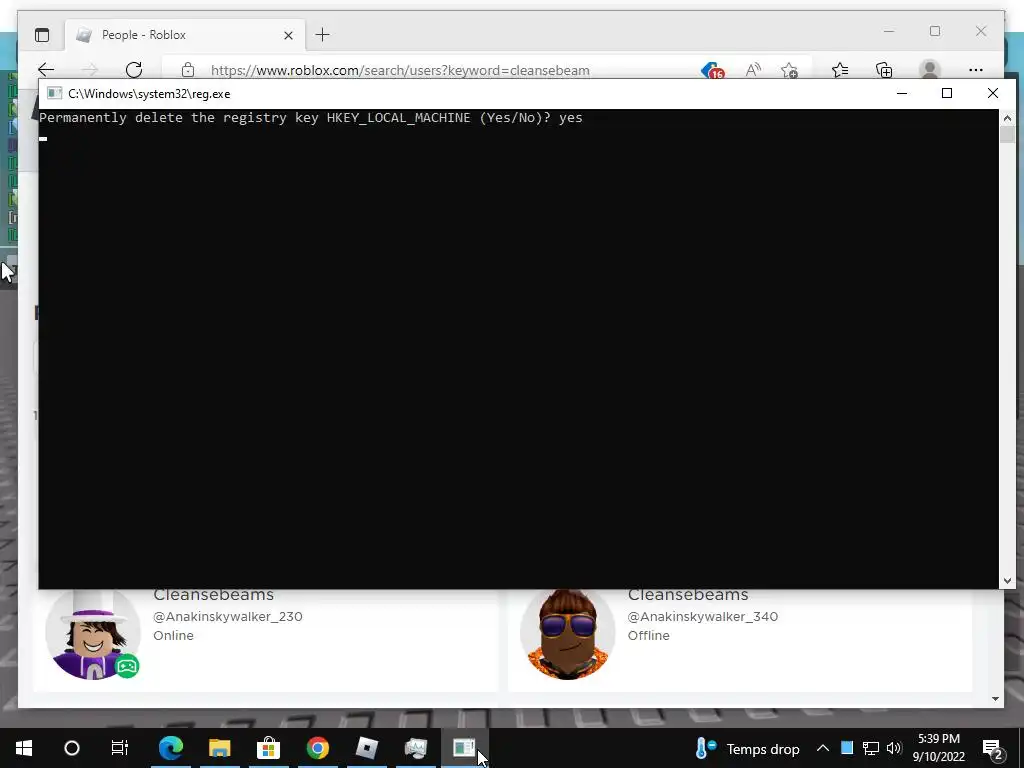Open Anakinskywalker_340 avatar thumbnail

coord(568,633)
